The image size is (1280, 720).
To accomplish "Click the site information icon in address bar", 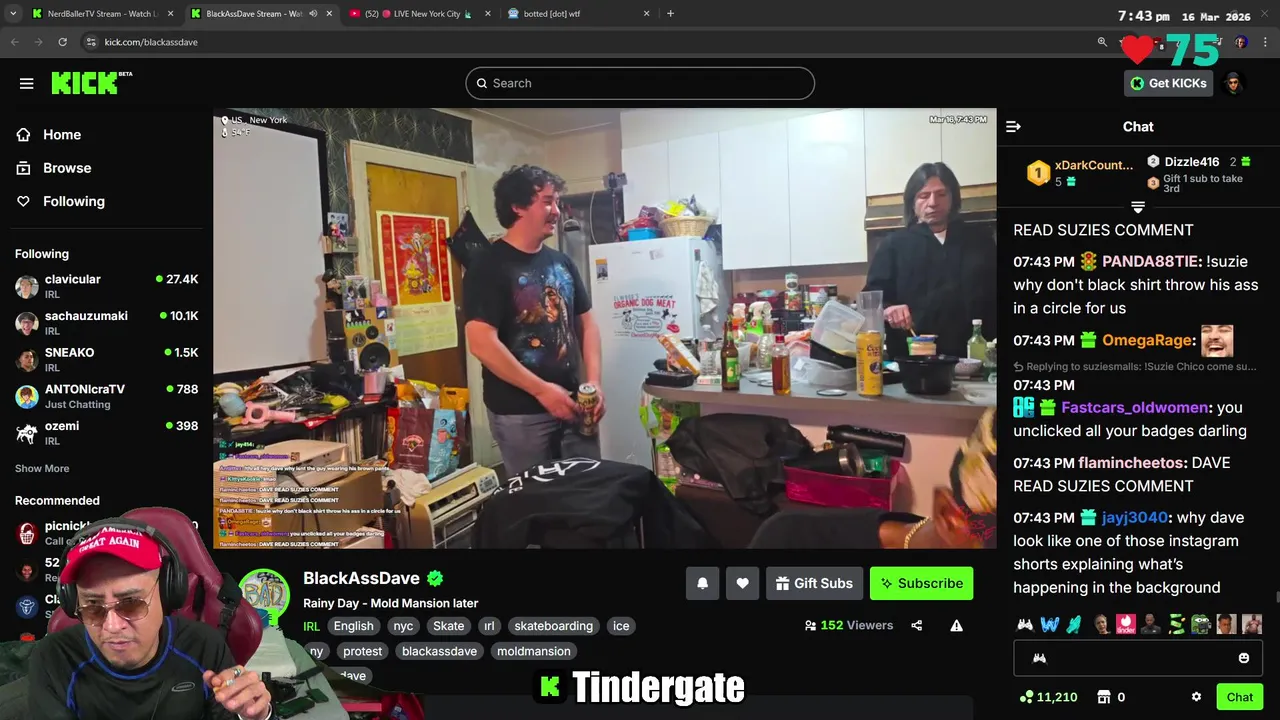I will coord(91,42).
